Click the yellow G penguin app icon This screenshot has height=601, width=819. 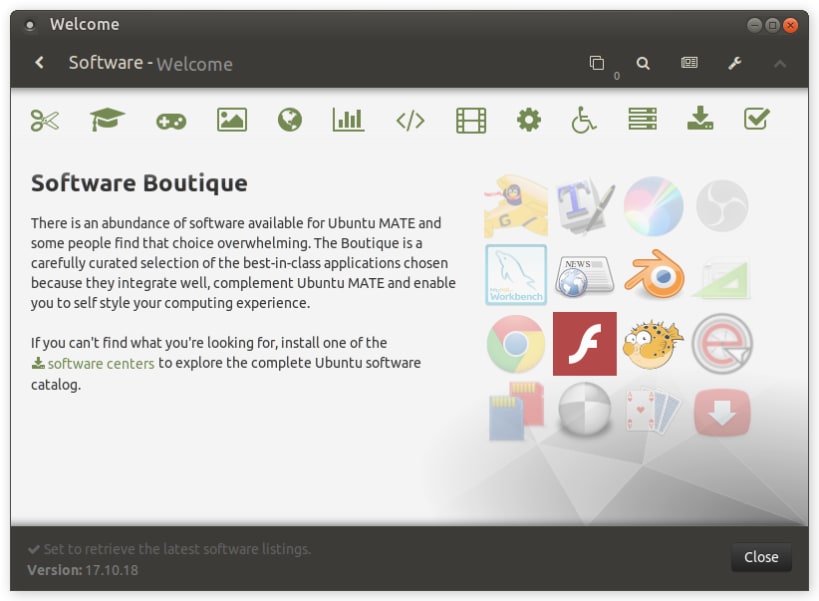click(516, 206)
